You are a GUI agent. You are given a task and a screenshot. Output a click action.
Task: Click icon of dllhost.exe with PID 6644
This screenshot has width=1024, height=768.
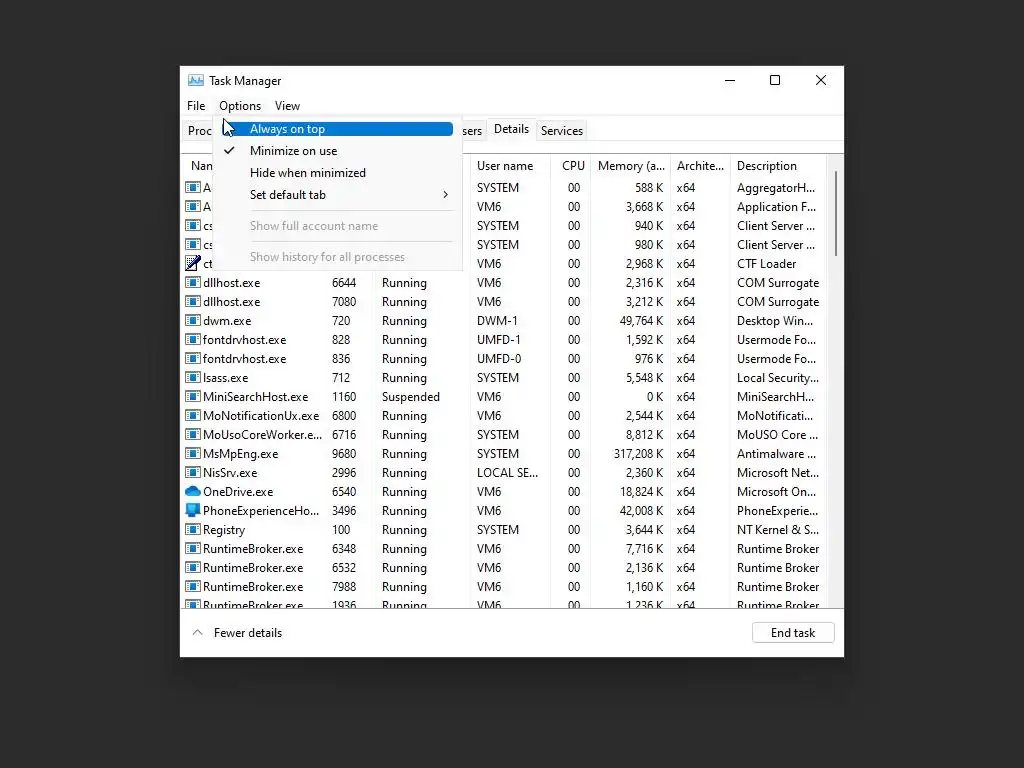coord(193,282)
